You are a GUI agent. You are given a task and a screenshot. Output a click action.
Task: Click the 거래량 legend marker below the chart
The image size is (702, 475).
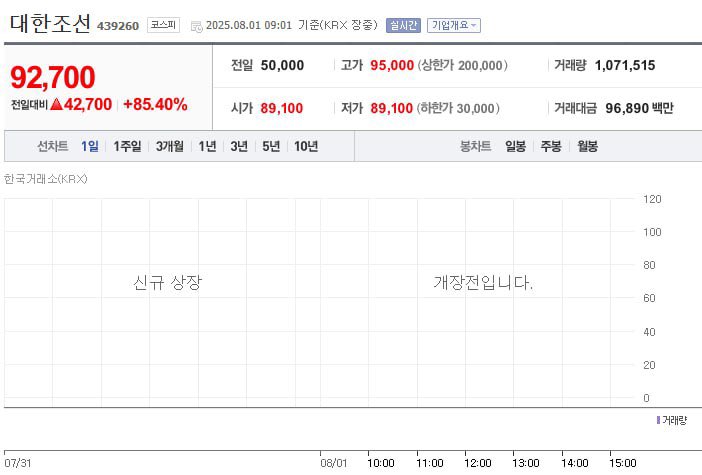click(x=659, y=420)
